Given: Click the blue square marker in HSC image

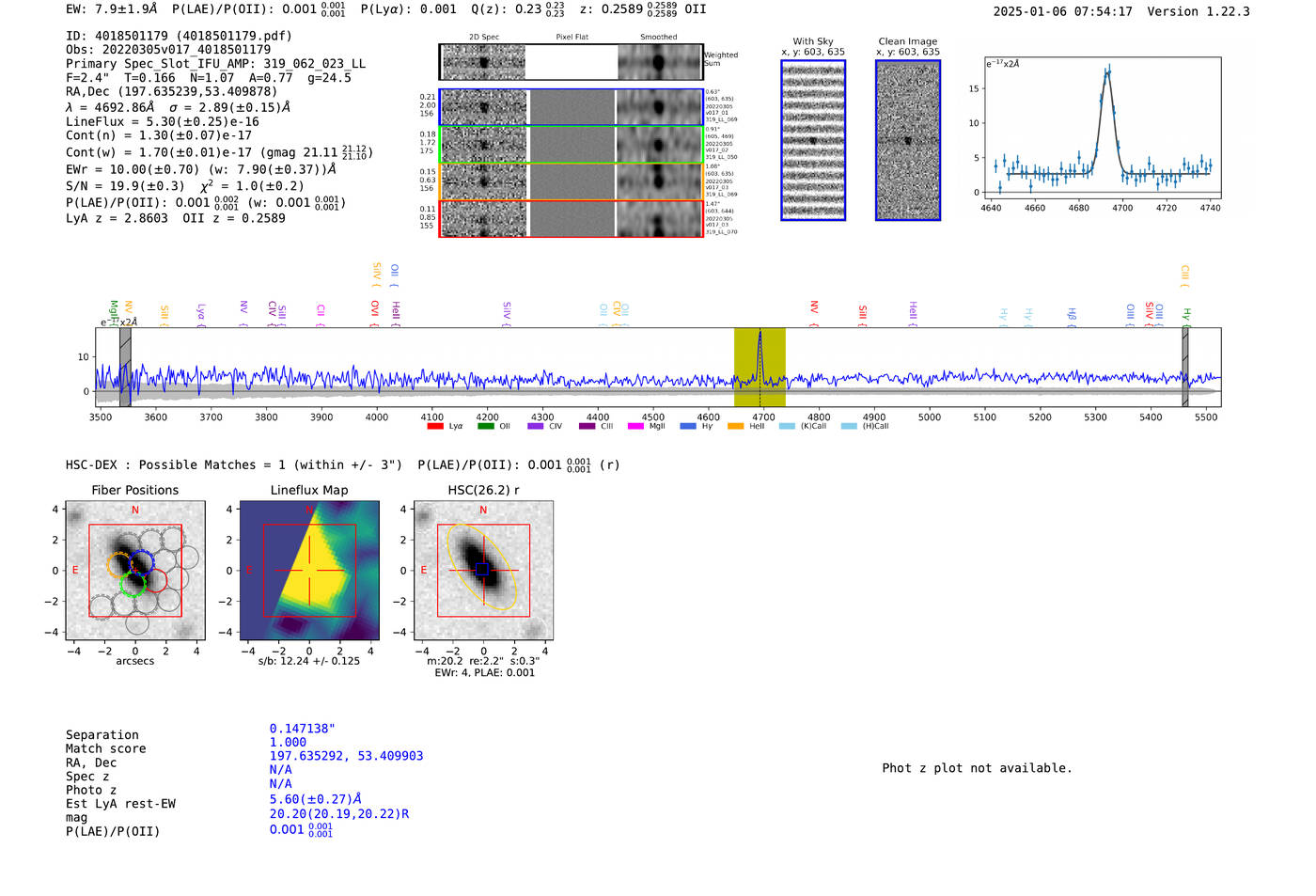Looking at the screenshot, I should (482, 570).
